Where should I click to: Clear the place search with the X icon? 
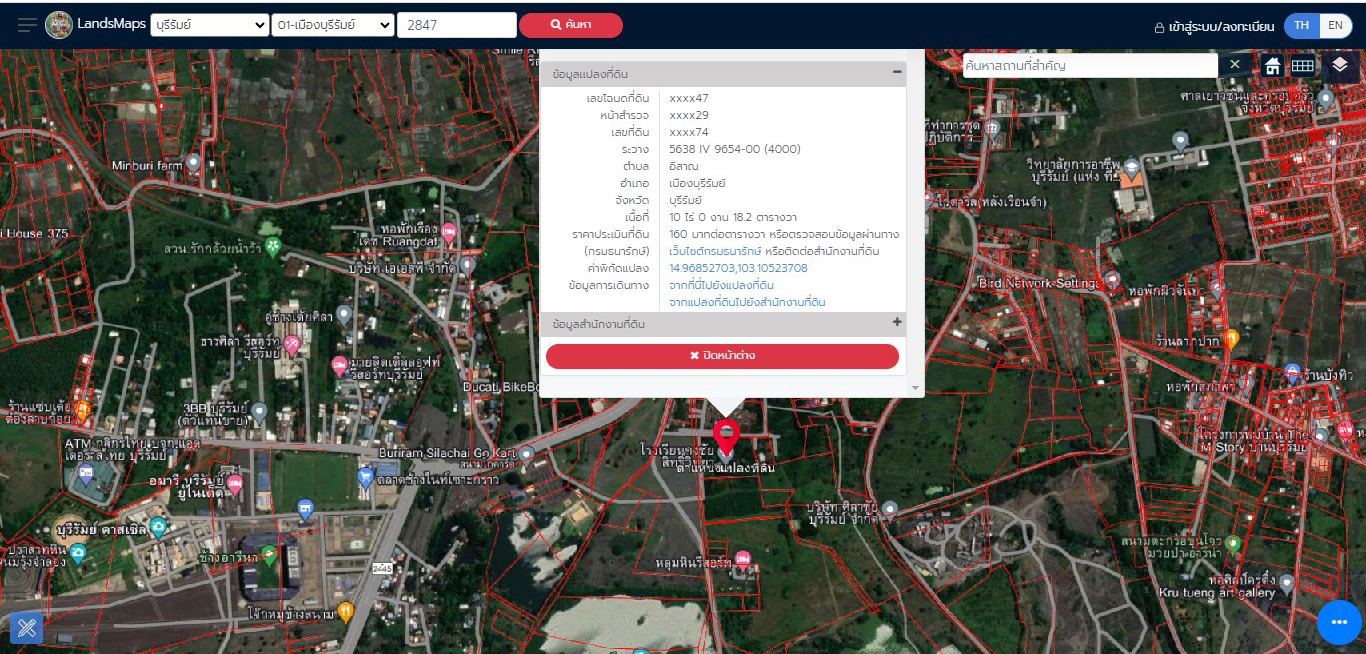pyautogui.click(x=1234, y=65)
